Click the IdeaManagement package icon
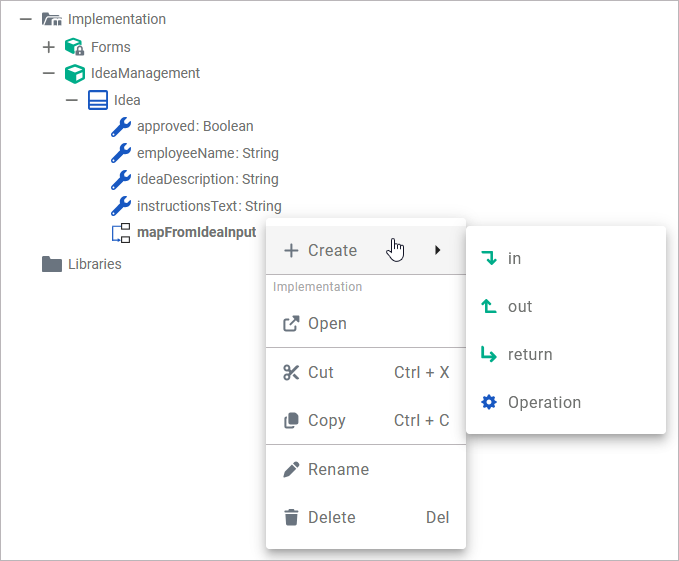Image resolution: width=679 pixels, height=561 pixels. pyautogui.click(x=75, y=73)
